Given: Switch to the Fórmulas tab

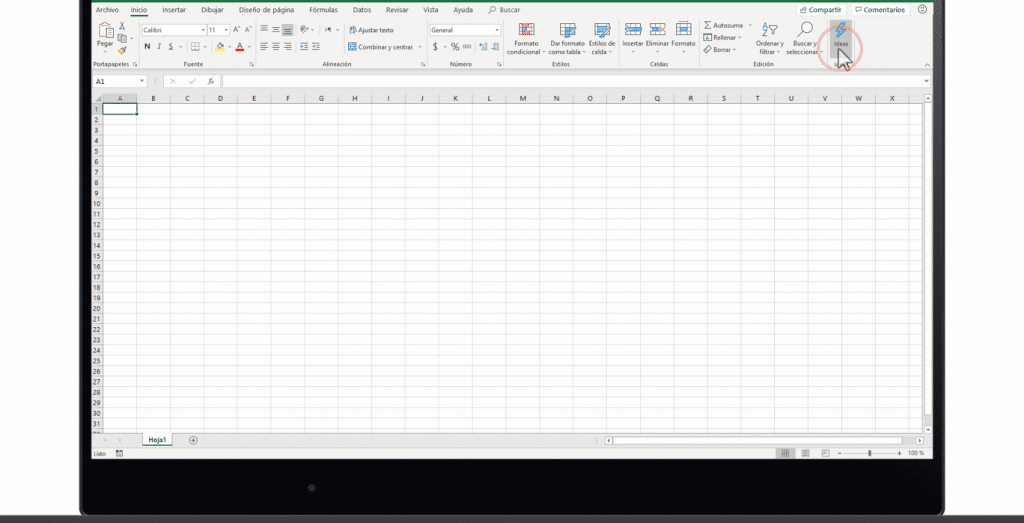Looking at the screenshot, I should [x=323, y=10].
